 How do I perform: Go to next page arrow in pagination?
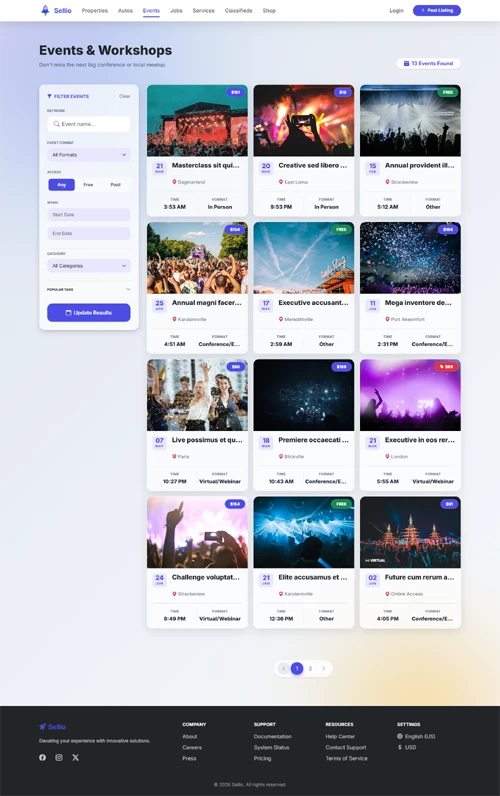(323, 669)
